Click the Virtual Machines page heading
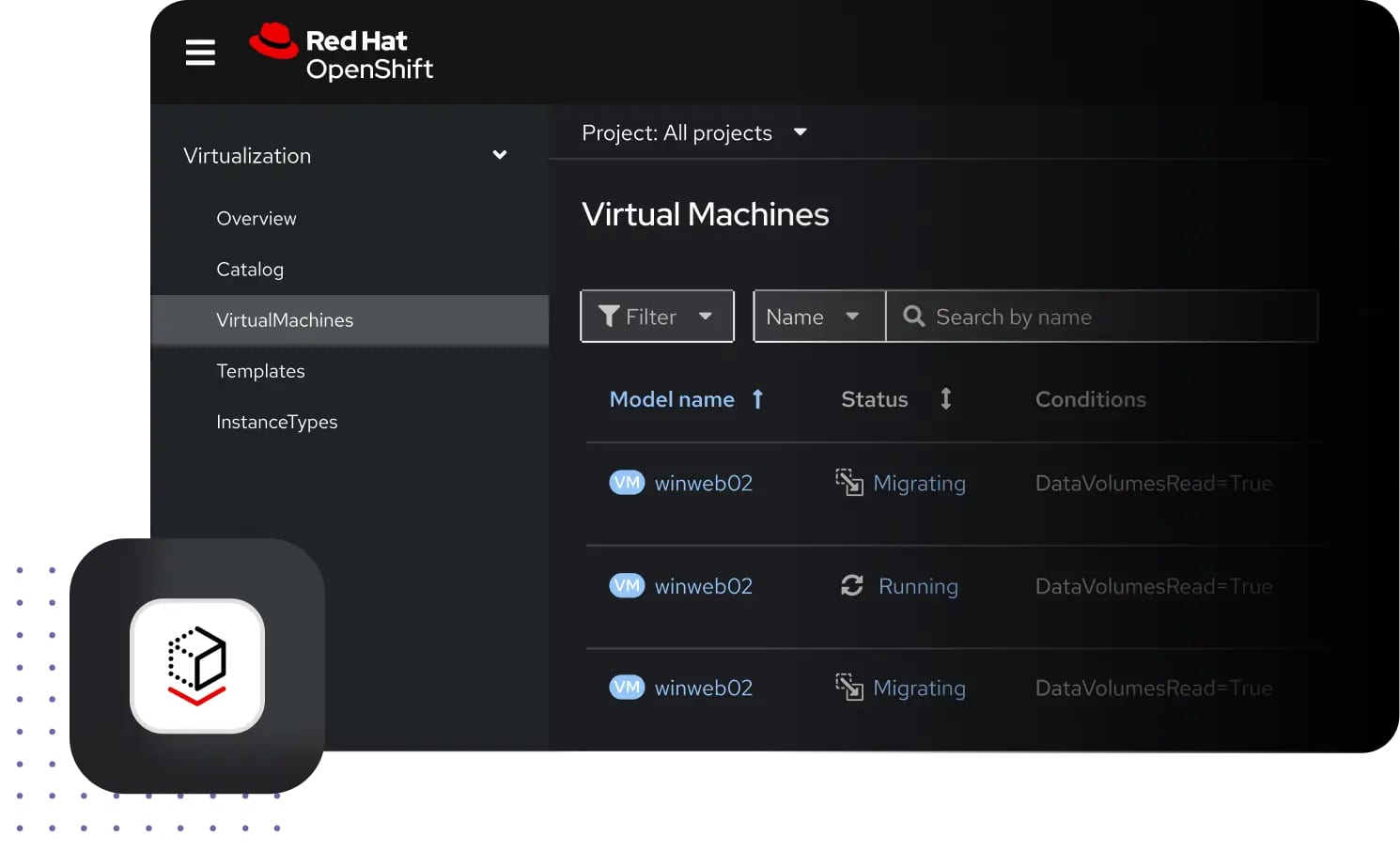The image size is (1400, 851). [706, 214]
